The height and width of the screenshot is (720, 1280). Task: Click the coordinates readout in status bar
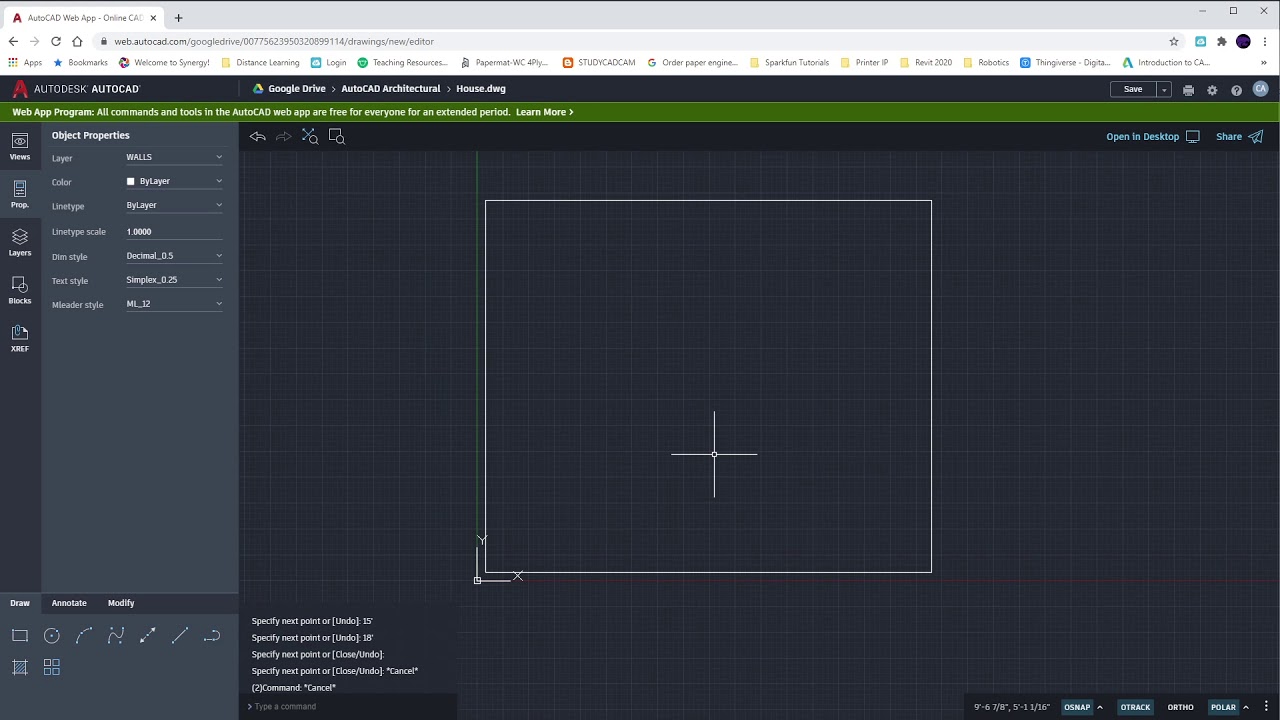(x=1012, y=707)
